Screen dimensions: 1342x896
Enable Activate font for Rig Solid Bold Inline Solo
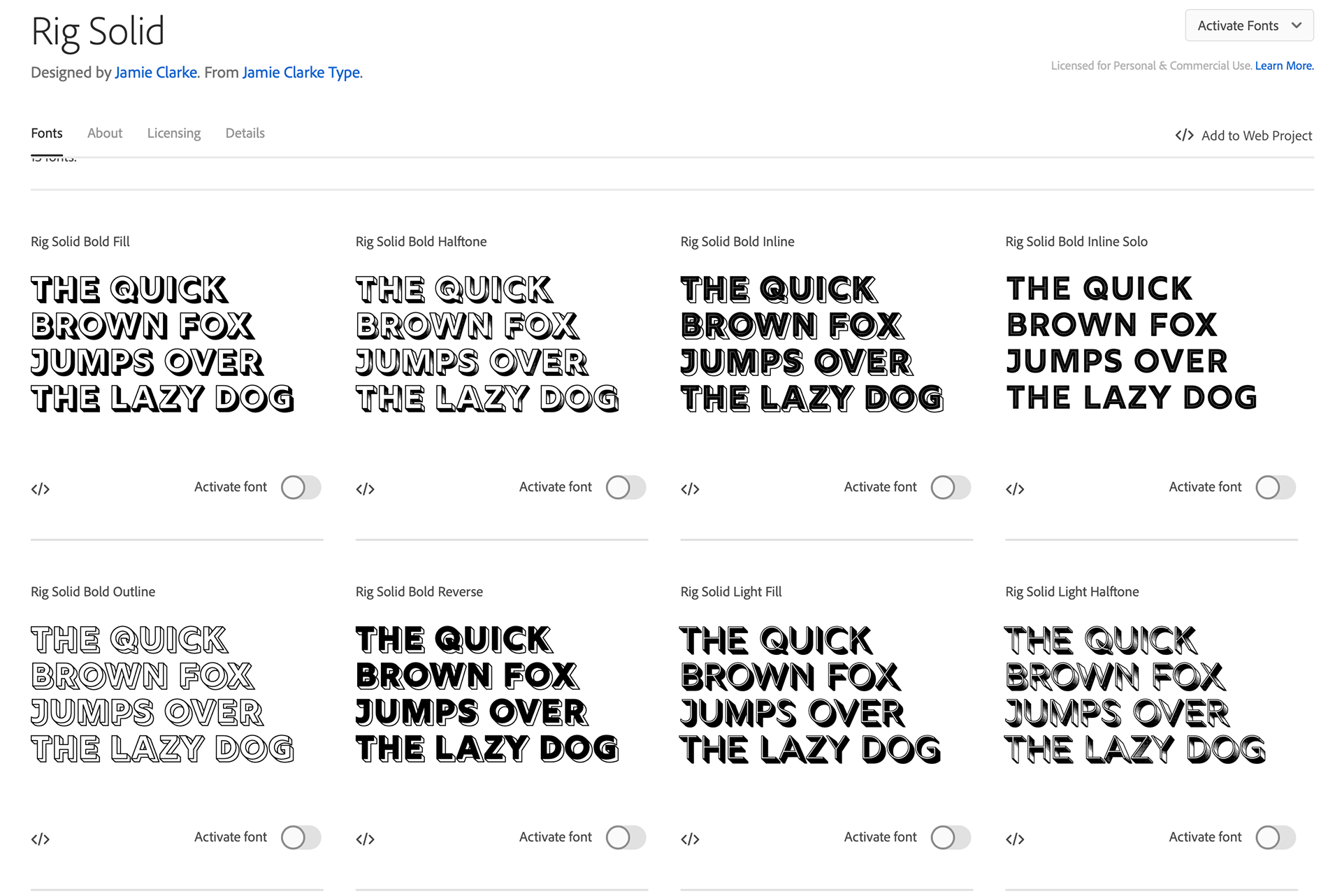click(1276, 487)
